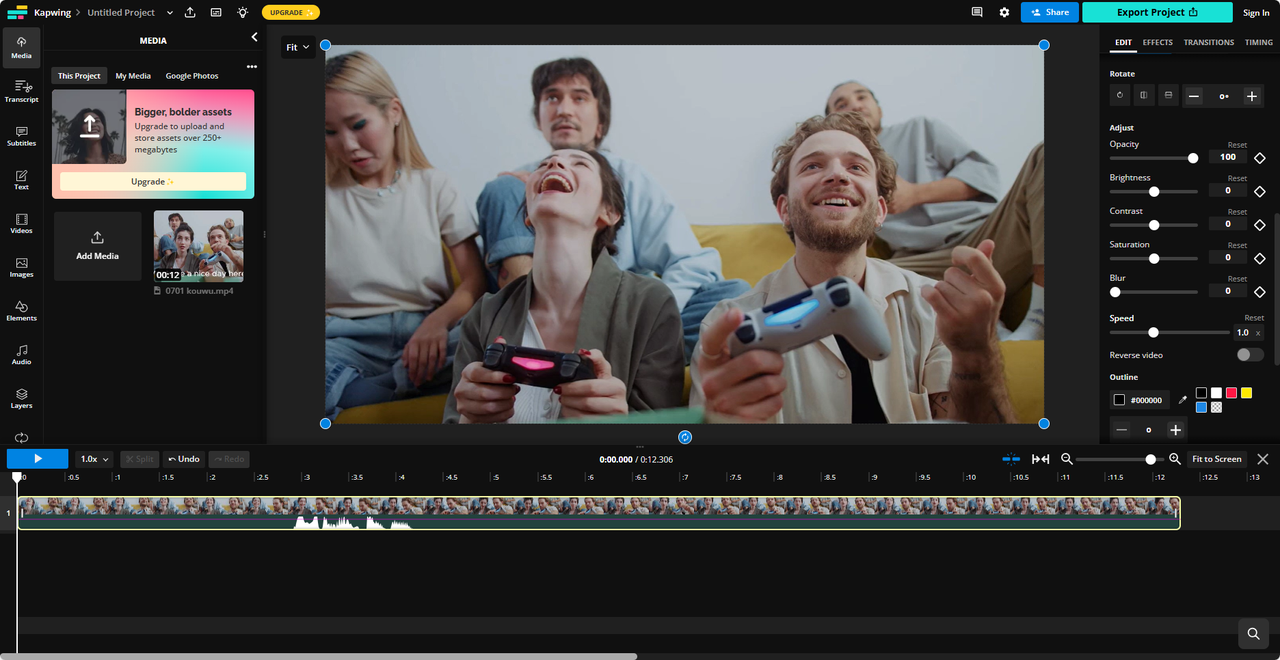This screenshot has width=1280, height=660.
Task: Increase rotation with the plus button
Action: (1252, 96)
